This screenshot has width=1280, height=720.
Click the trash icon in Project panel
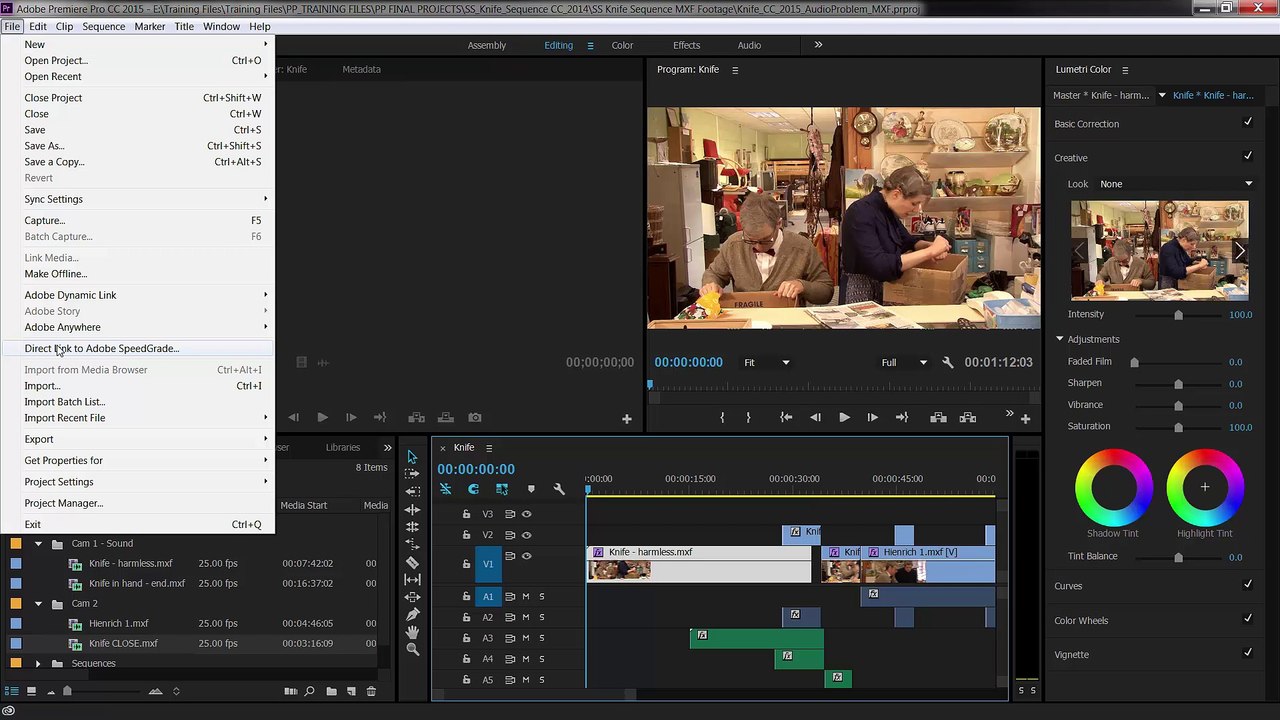(371, 691)
